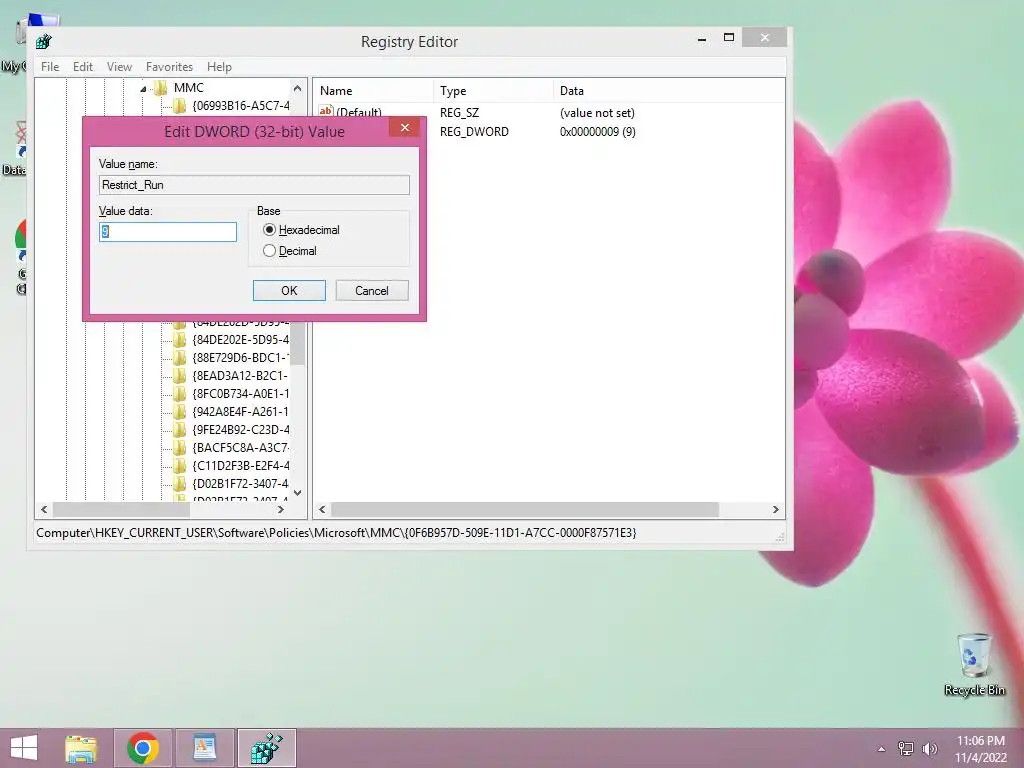
Task: Click OK in Edit DWORD dialog
Action: pyautogui.click(x=289, y=291)
